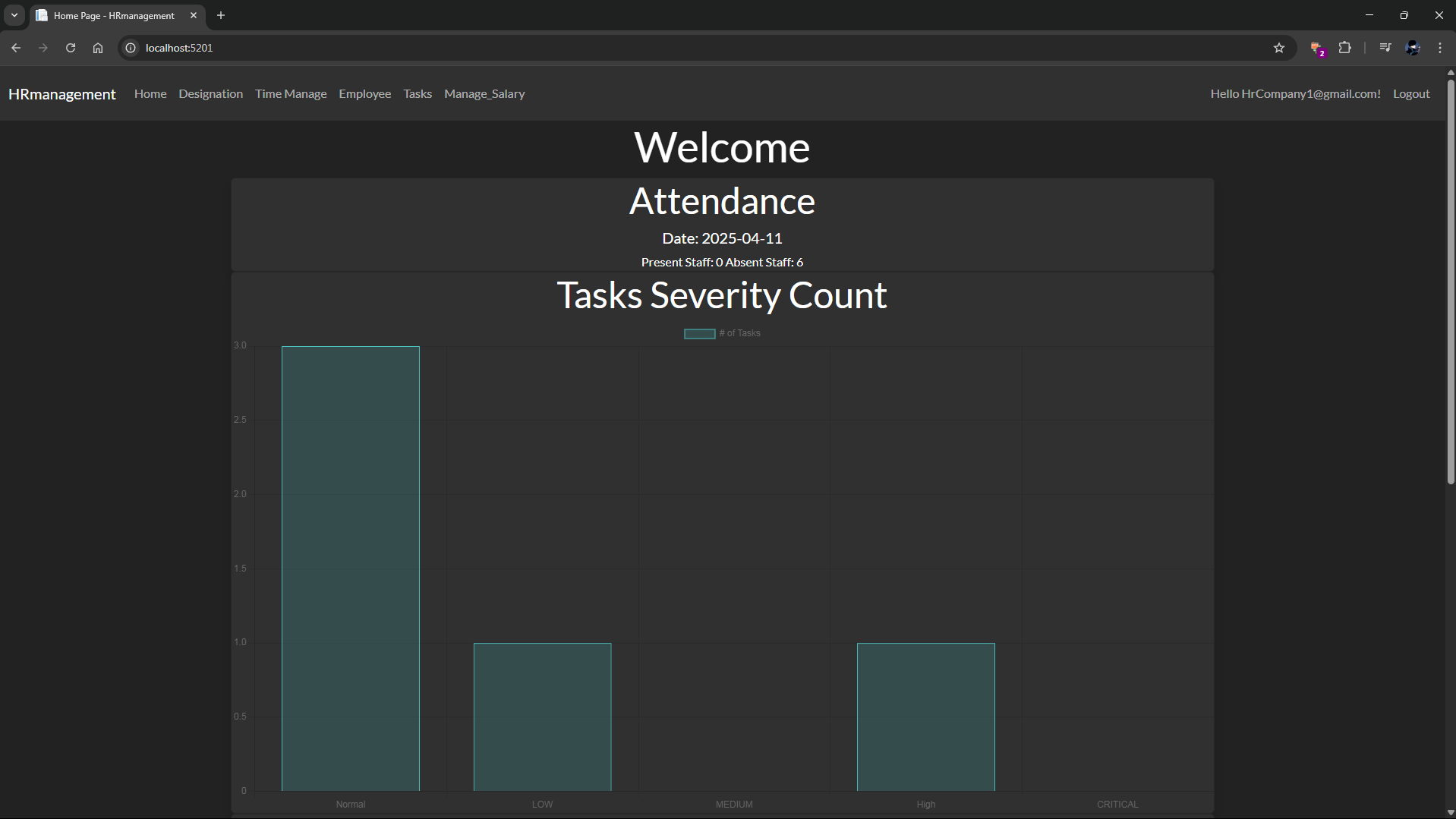
Task: Toggle the # of Tasks legend swatch
Action: [x=699, y=334]
